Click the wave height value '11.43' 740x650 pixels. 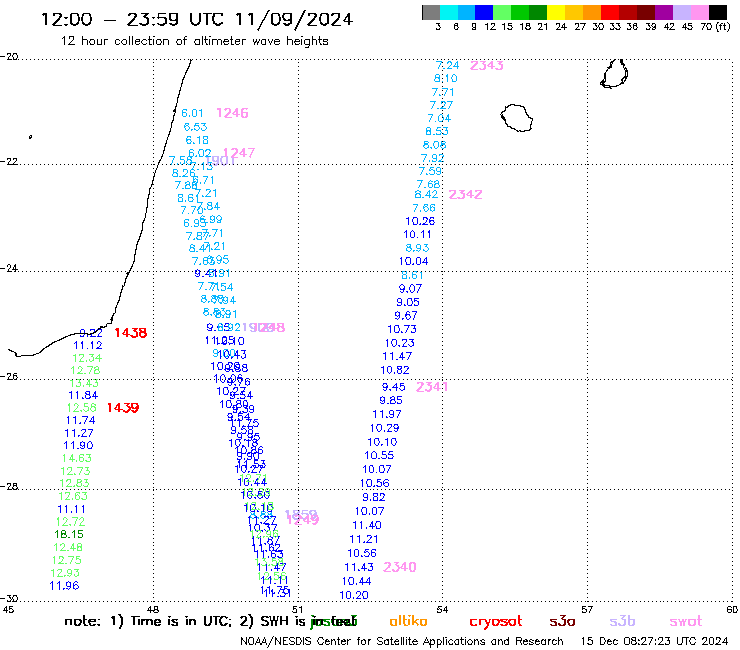[359, 567]
